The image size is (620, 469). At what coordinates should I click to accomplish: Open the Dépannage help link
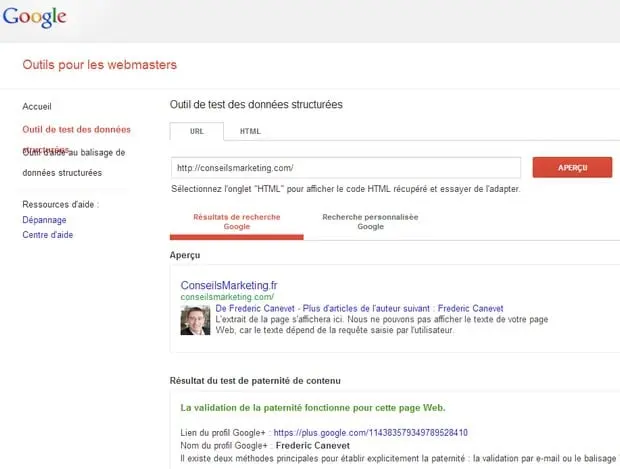coord(44,220)
